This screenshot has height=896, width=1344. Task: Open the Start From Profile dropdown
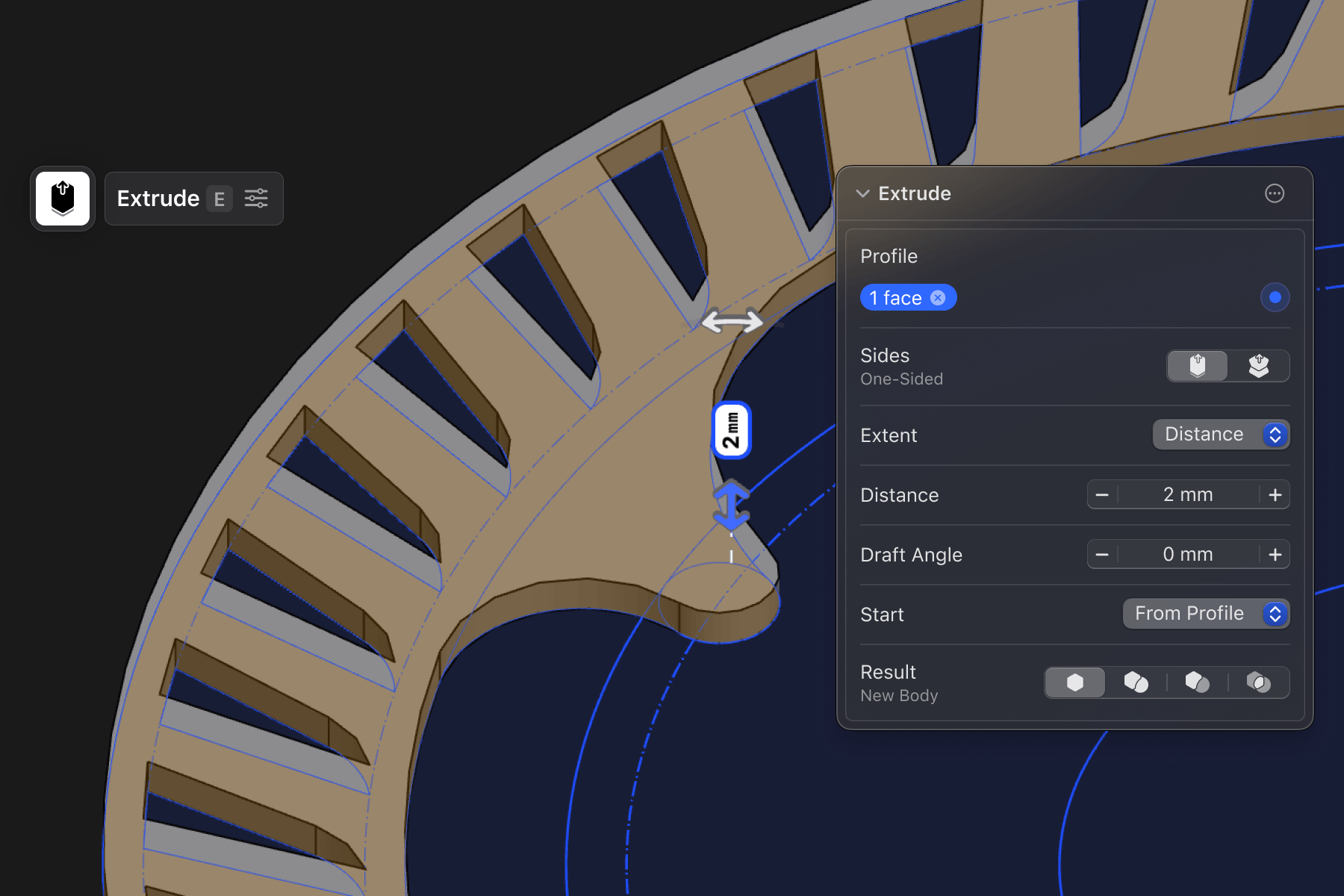(1206, 614)
